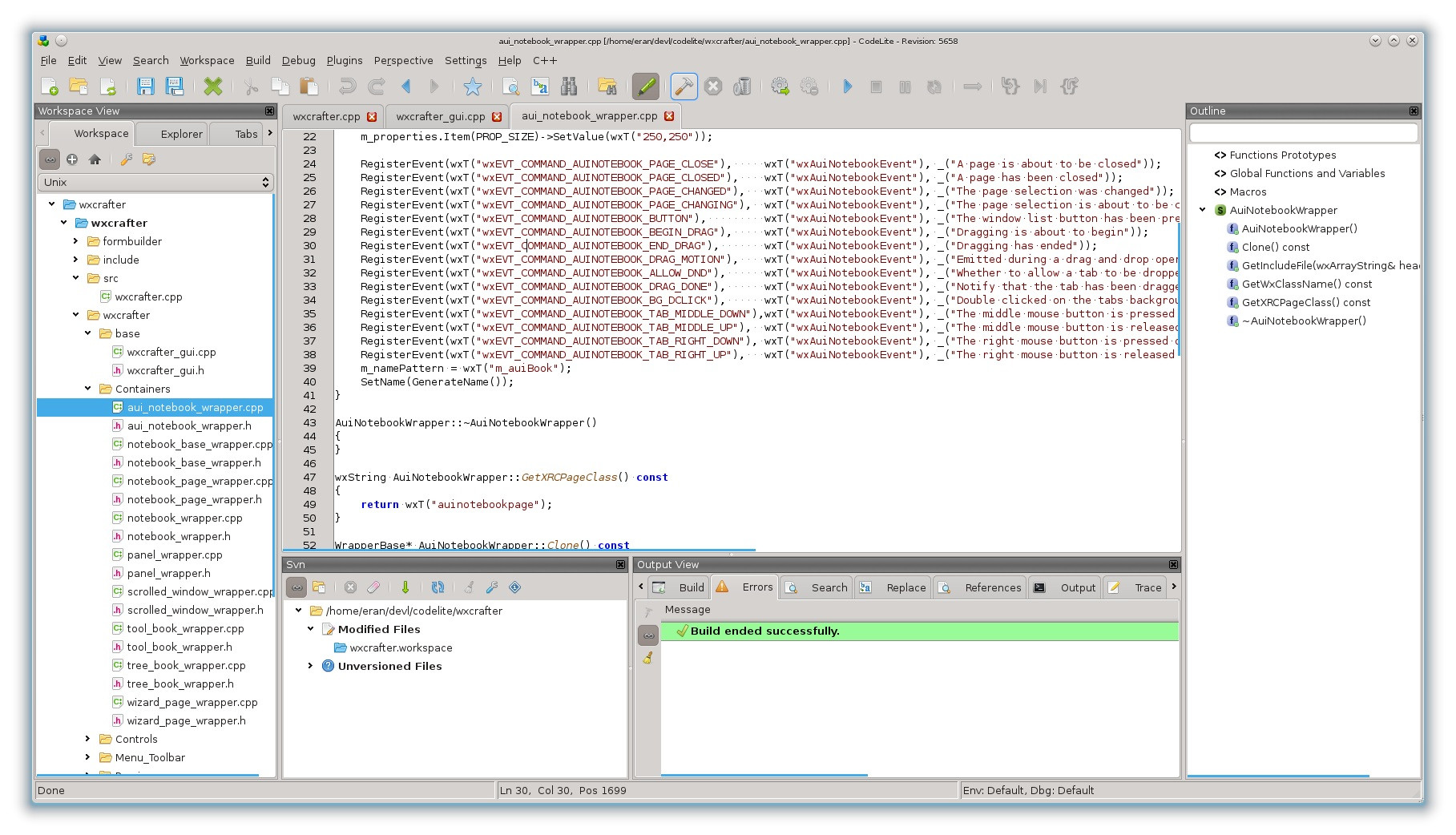This screenshot has width=1456, height=835.
Task: Close the wxcrafter.cpp tab
Action: tap(372, 117)
